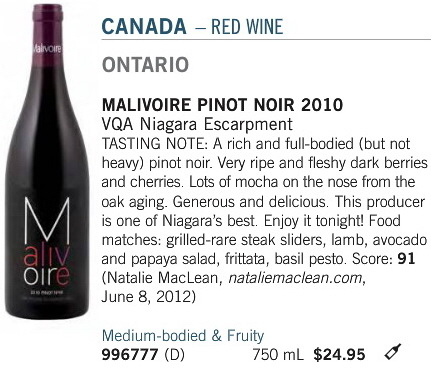
Task: Click the 'alivoire' red lettering on bottle
Action: point(47,266)
